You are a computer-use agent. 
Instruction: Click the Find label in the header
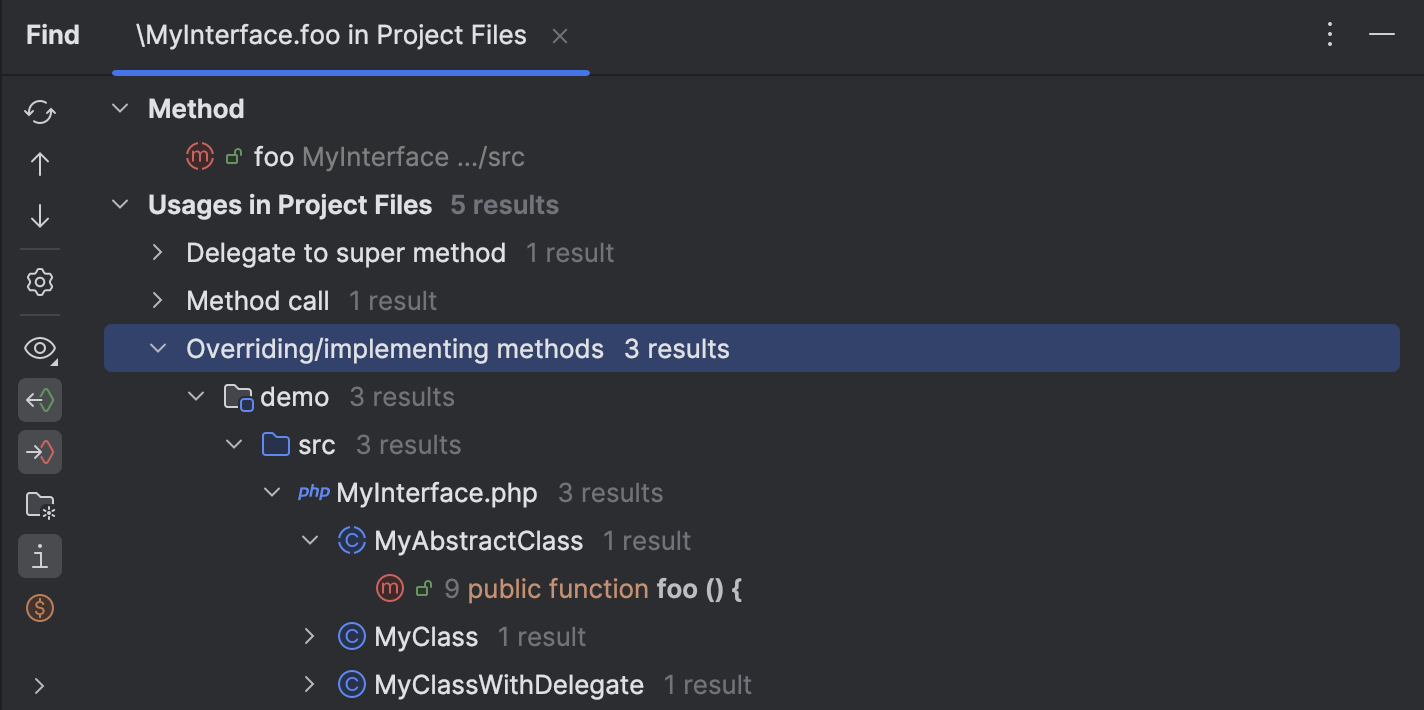(x=52, y=35)
